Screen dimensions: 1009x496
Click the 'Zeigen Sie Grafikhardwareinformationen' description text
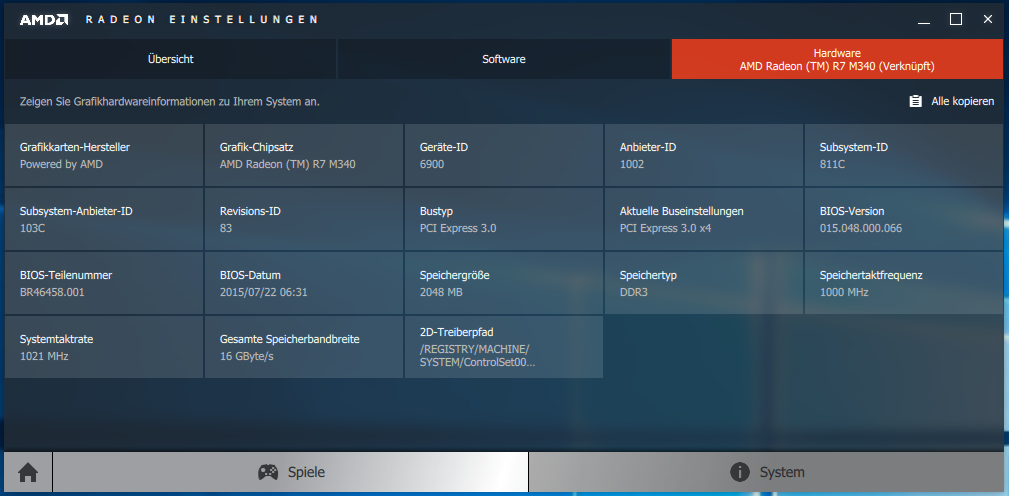[x=170, y=102]
